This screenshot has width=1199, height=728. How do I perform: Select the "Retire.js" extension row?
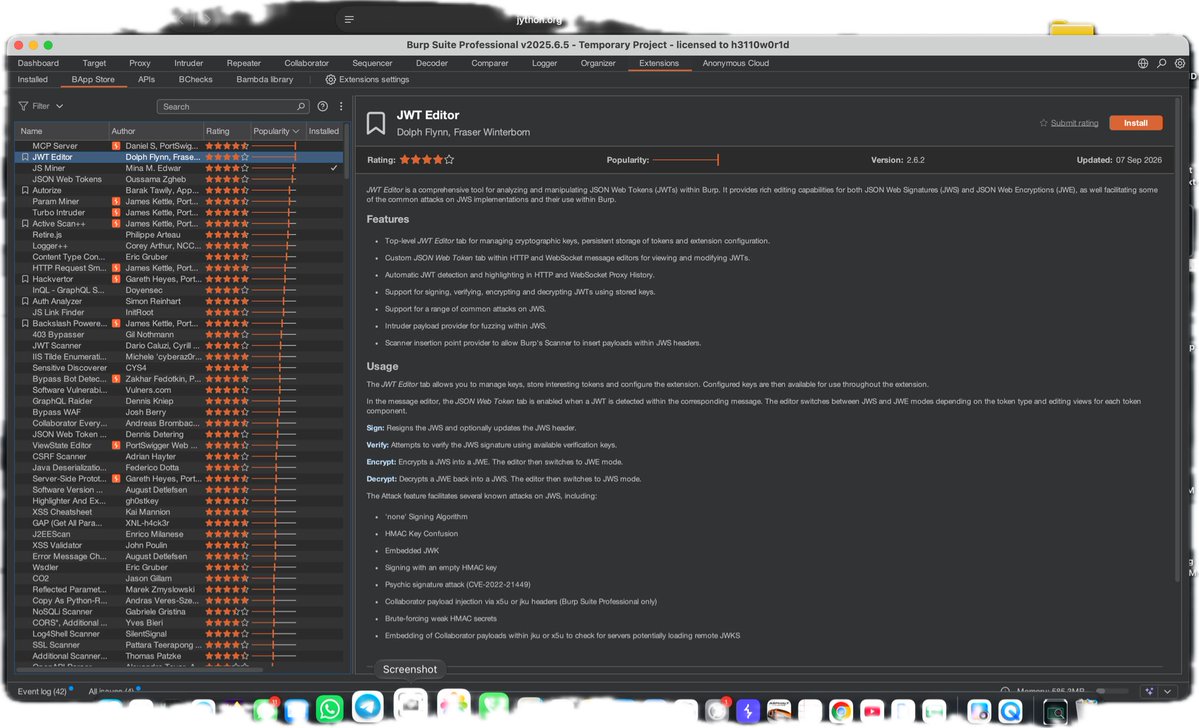(x=179, y=235)
